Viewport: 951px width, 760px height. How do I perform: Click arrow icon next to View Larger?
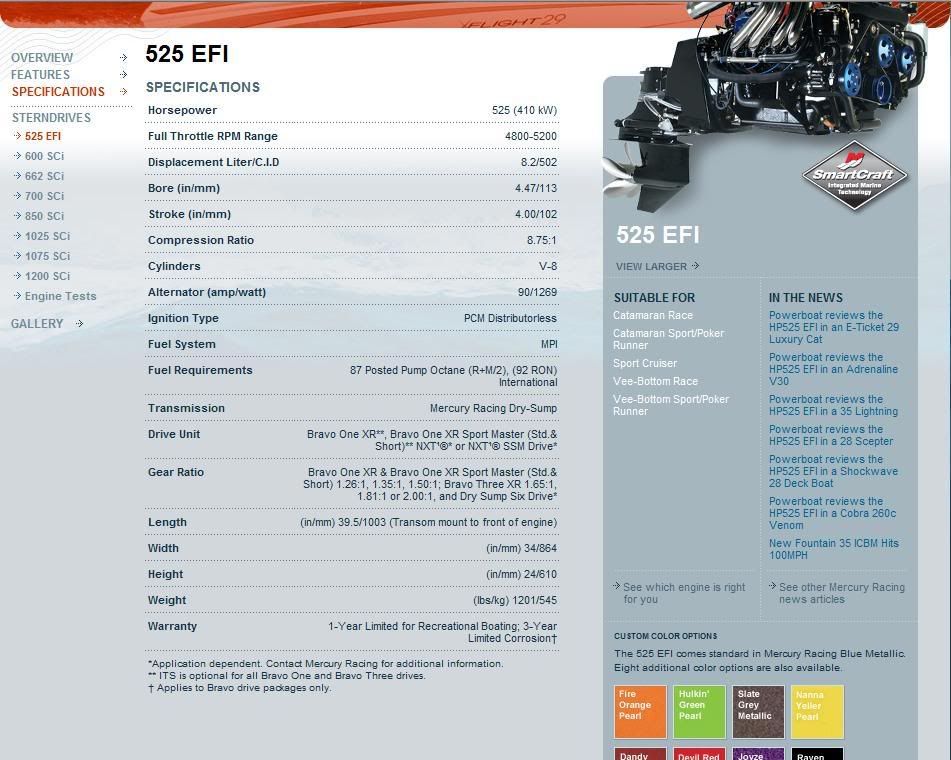pyautogui.click(x=695, y=266)
